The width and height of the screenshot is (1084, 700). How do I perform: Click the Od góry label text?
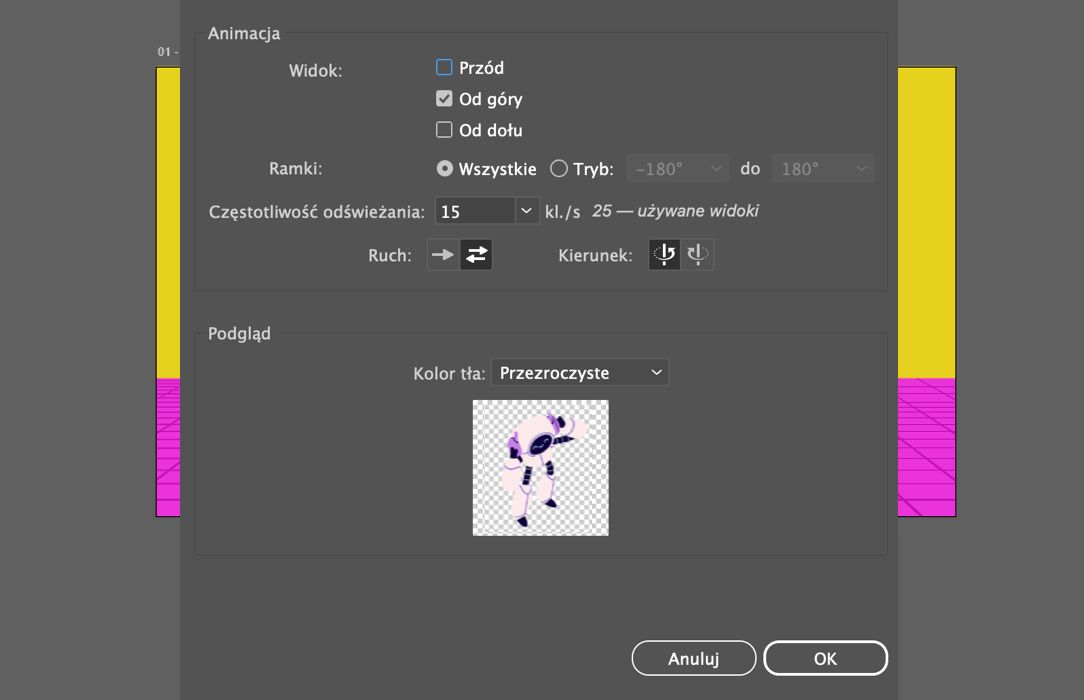point(490,99)
